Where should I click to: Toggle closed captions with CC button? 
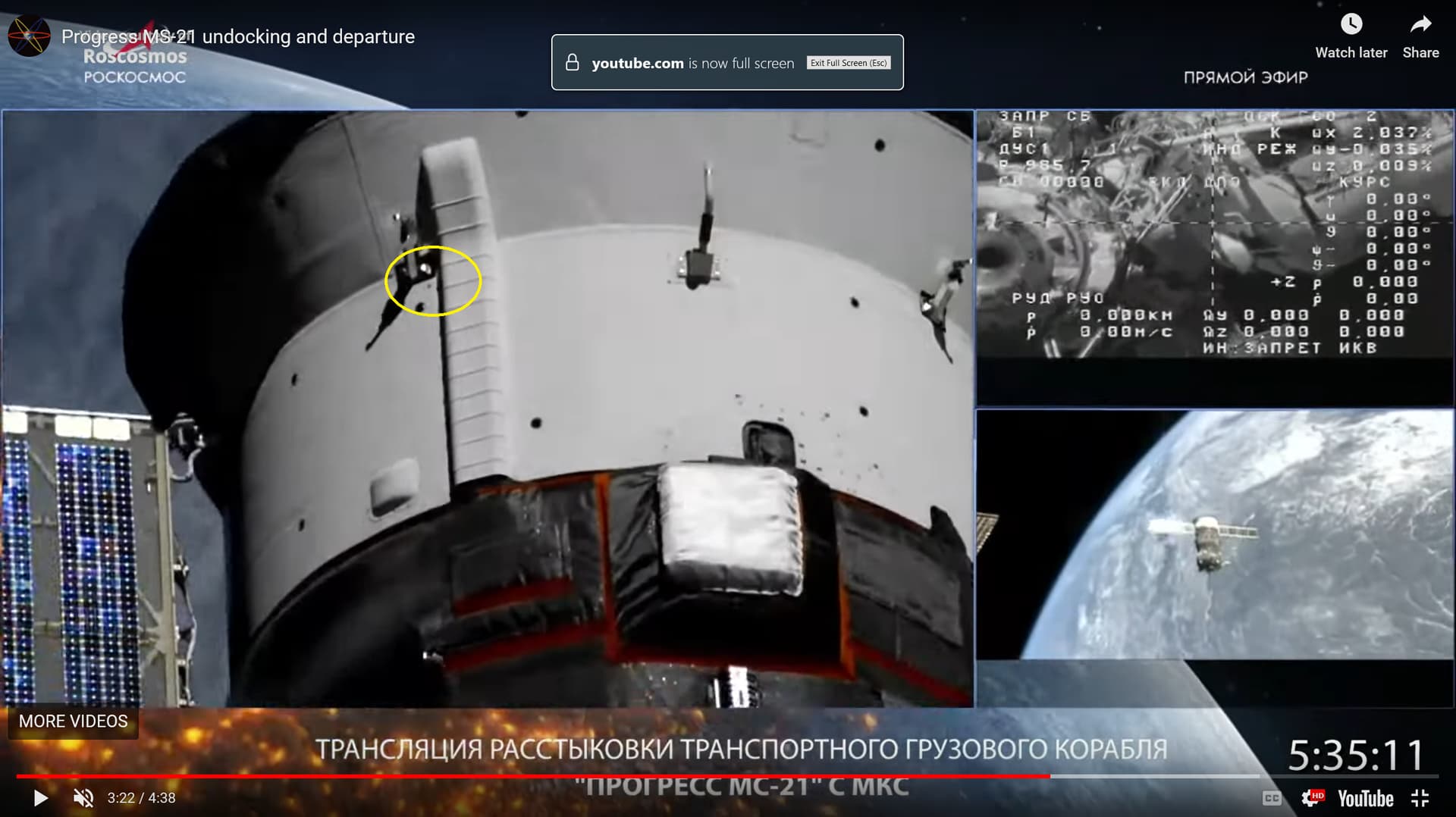pos(1272,798)
